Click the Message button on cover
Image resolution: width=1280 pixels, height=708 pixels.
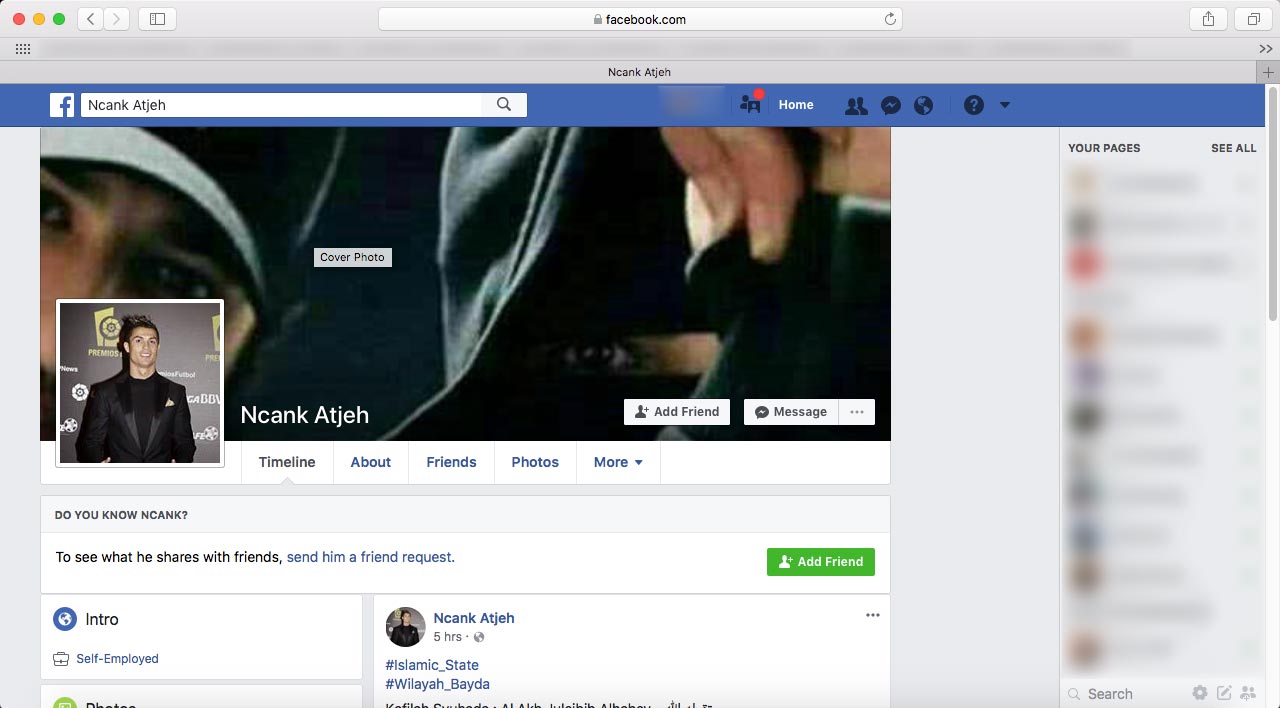791,412
